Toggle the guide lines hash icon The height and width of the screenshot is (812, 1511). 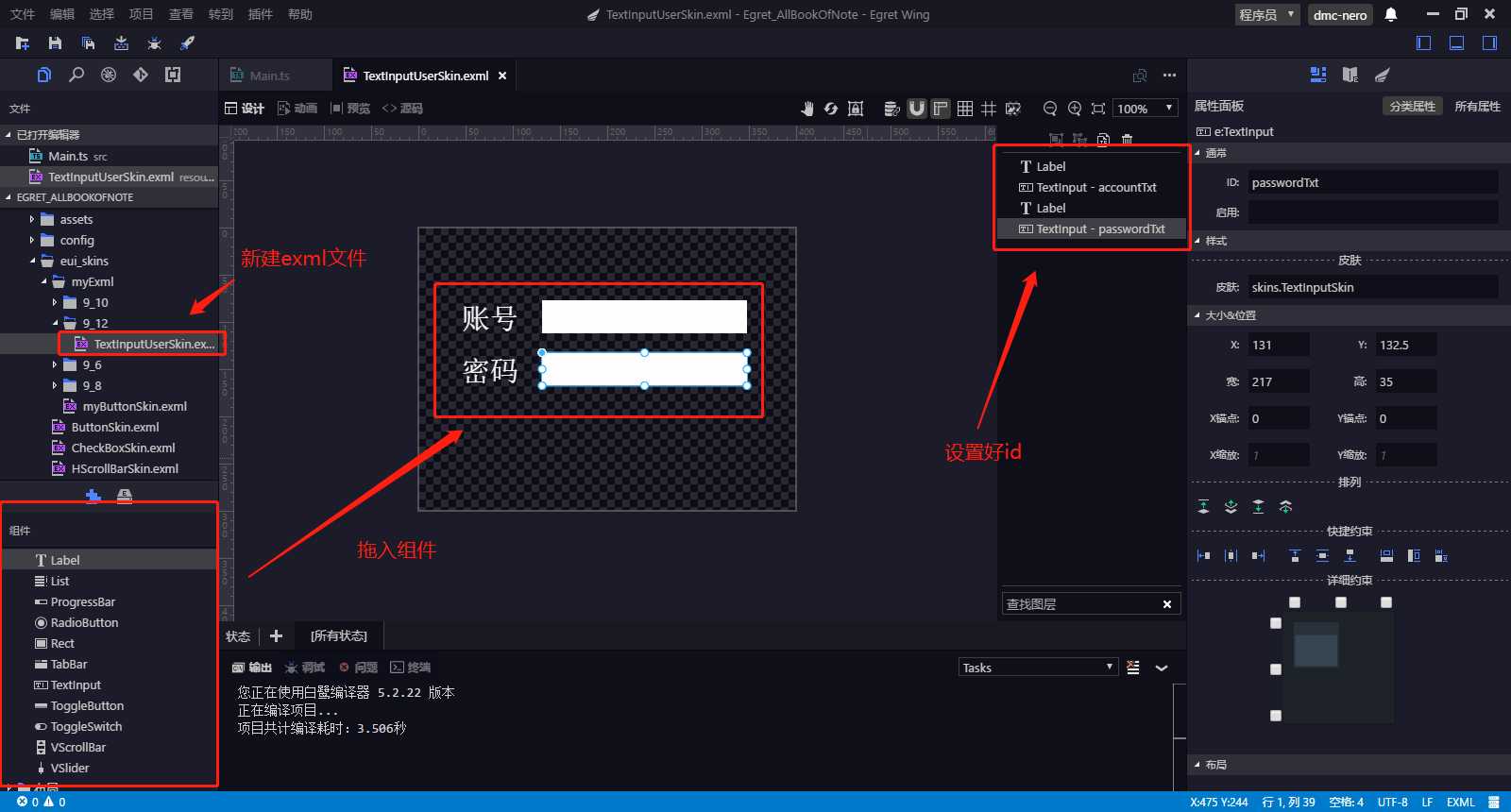pyautogui.click(x=989, y=109)
